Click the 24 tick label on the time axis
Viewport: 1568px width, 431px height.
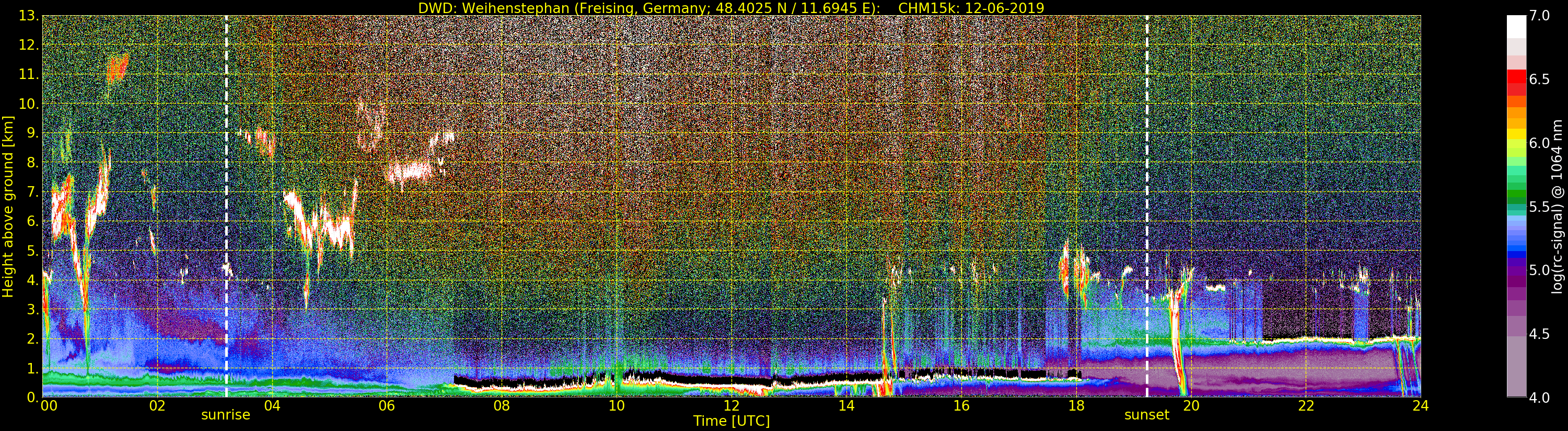(x=1420, y=406)
